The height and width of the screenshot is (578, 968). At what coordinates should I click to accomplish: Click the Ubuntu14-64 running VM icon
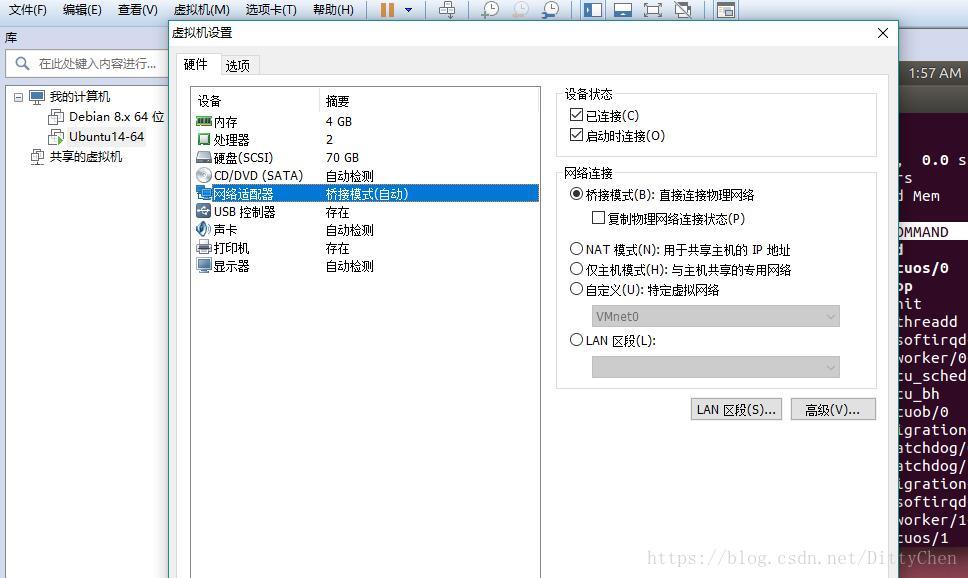(x=56, y=136)
